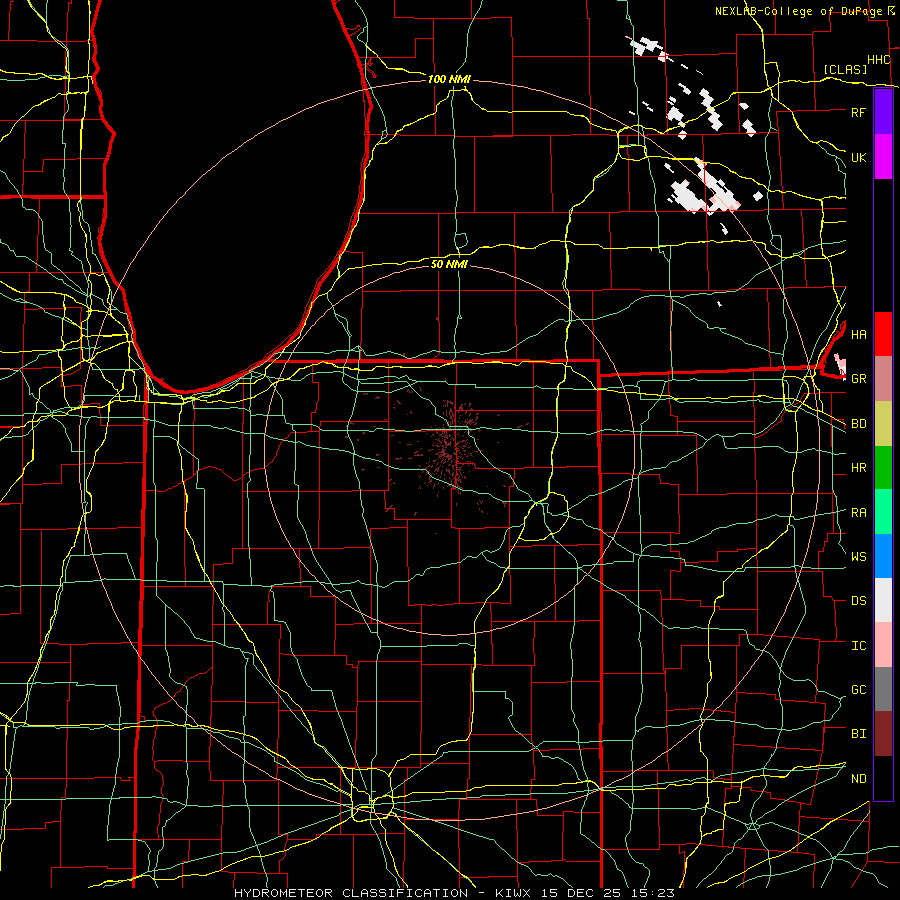The height and width of the screenshot is (900, 900).
Task: Click the RA light green legend block
Action: (883, 512)
